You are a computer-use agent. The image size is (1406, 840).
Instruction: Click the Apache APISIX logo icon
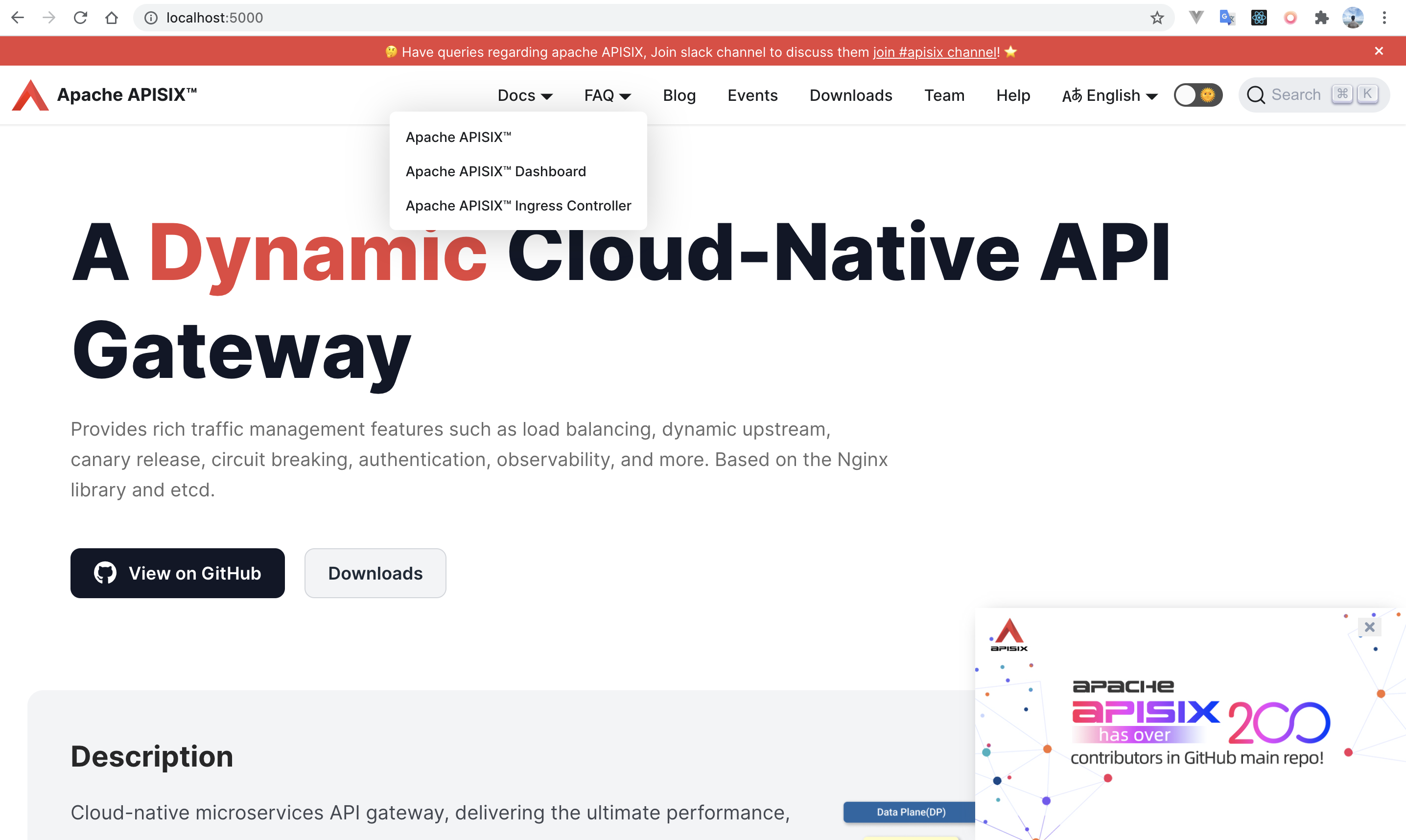(x=30, y=95)
